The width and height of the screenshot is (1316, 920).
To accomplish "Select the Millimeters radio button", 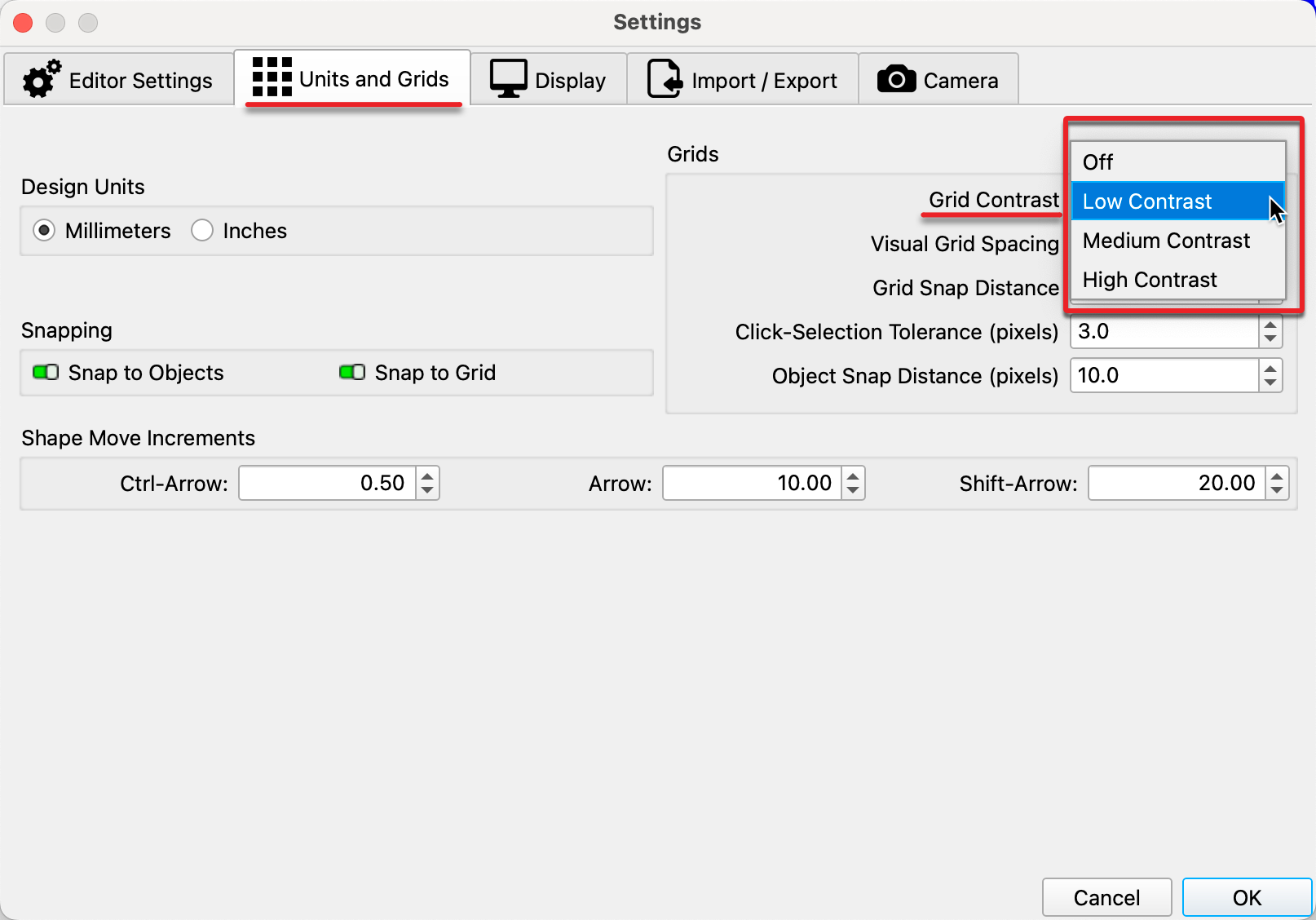I will point(44,231).
